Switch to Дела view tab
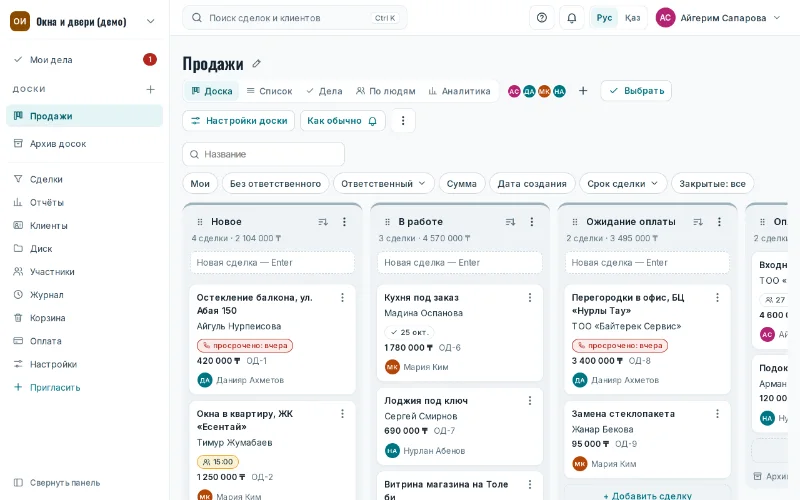The width and height of the screenshot is (800, 500). [324, 91]
